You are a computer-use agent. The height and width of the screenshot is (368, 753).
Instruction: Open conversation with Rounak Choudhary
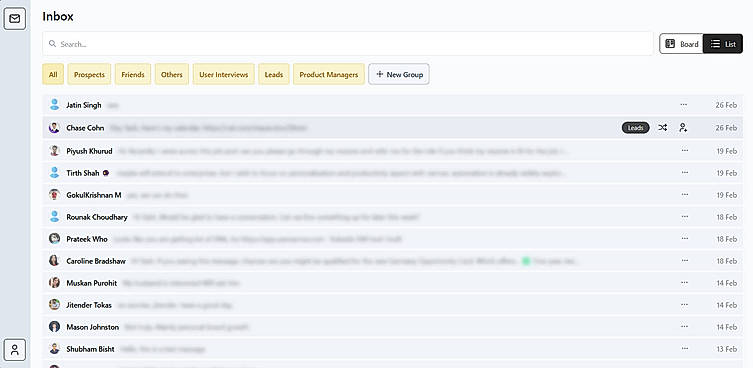[x=392, y=217]
